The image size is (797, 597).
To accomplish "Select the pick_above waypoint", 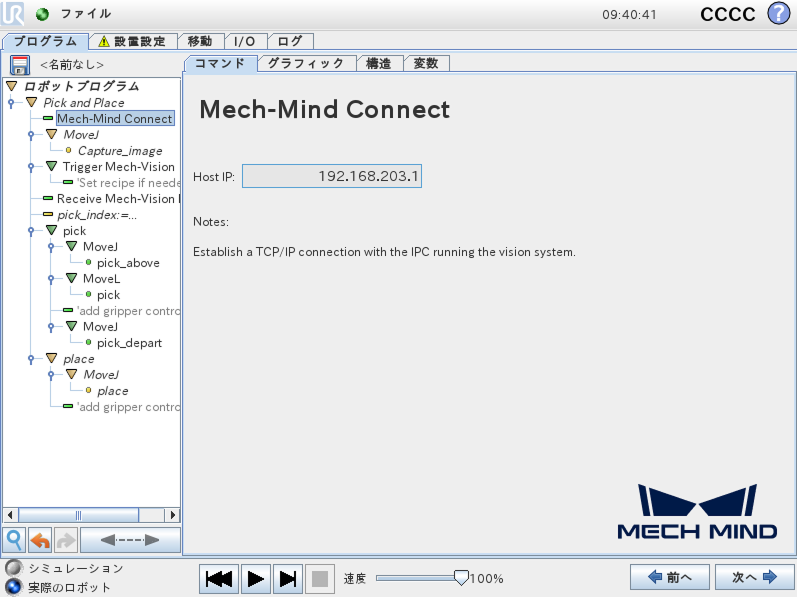I will (x=128, y=263).
